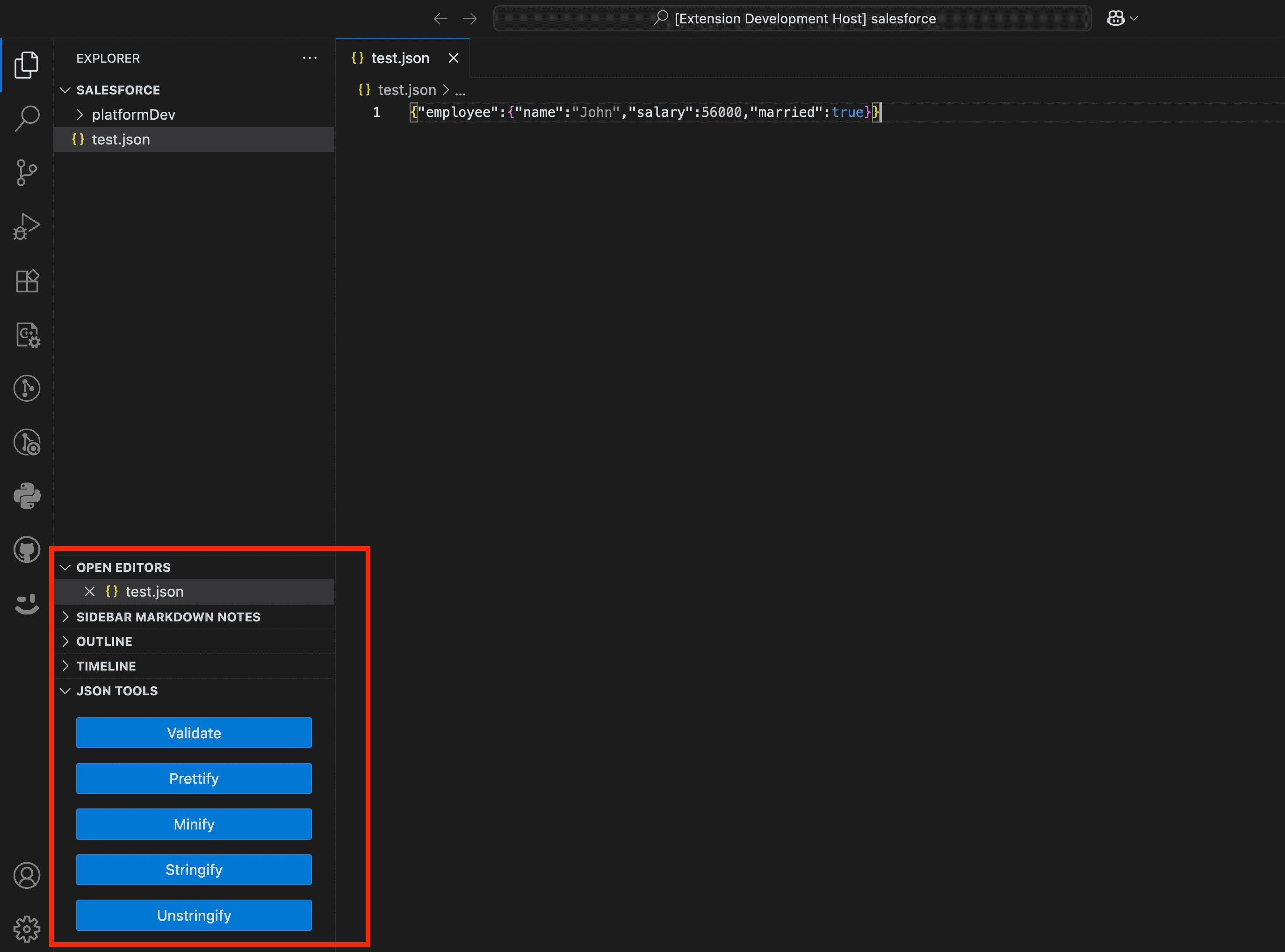Image resolution: width=1285 pixels, height=952 pixels.
Task: Open the Copilot chat icon
Action: [1116, 18]
